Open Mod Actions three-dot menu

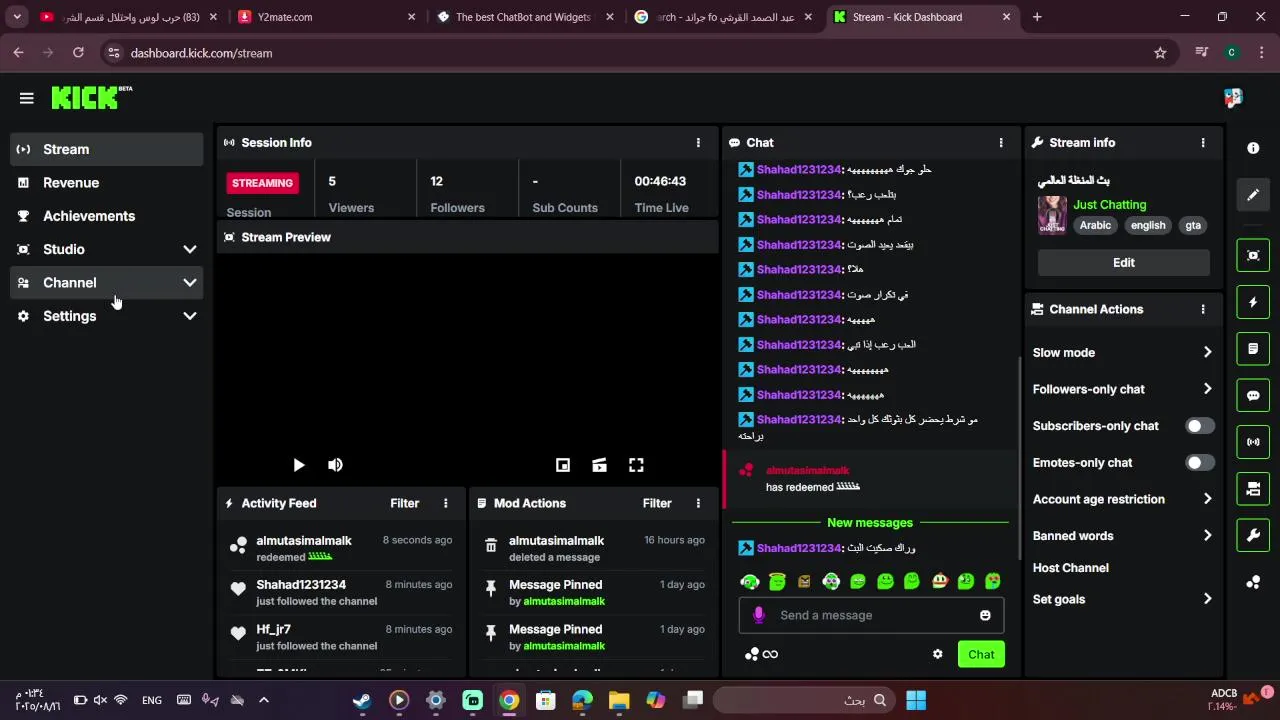[x=698, y=503]
